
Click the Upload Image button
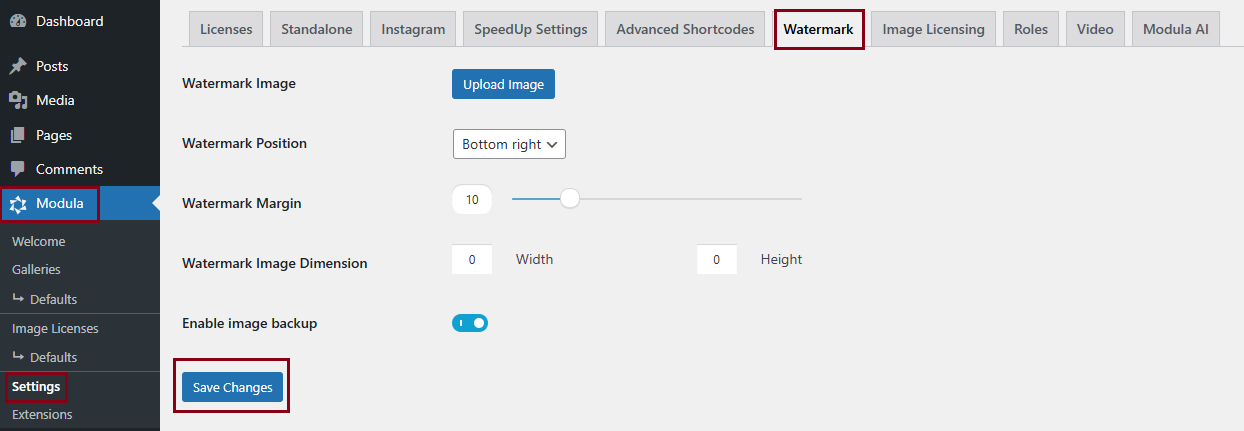503,84
